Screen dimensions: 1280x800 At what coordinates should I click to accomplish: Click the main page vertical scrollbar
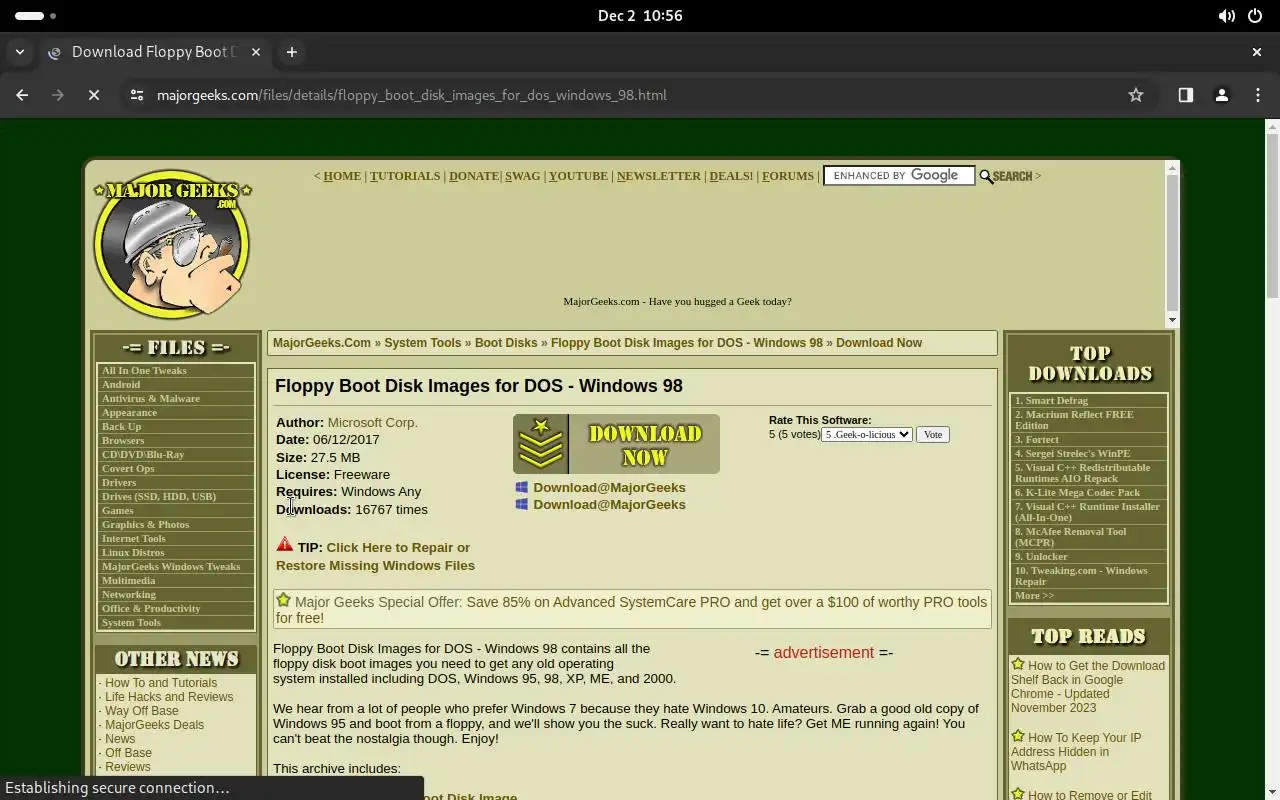click(x=1272, y=215)
